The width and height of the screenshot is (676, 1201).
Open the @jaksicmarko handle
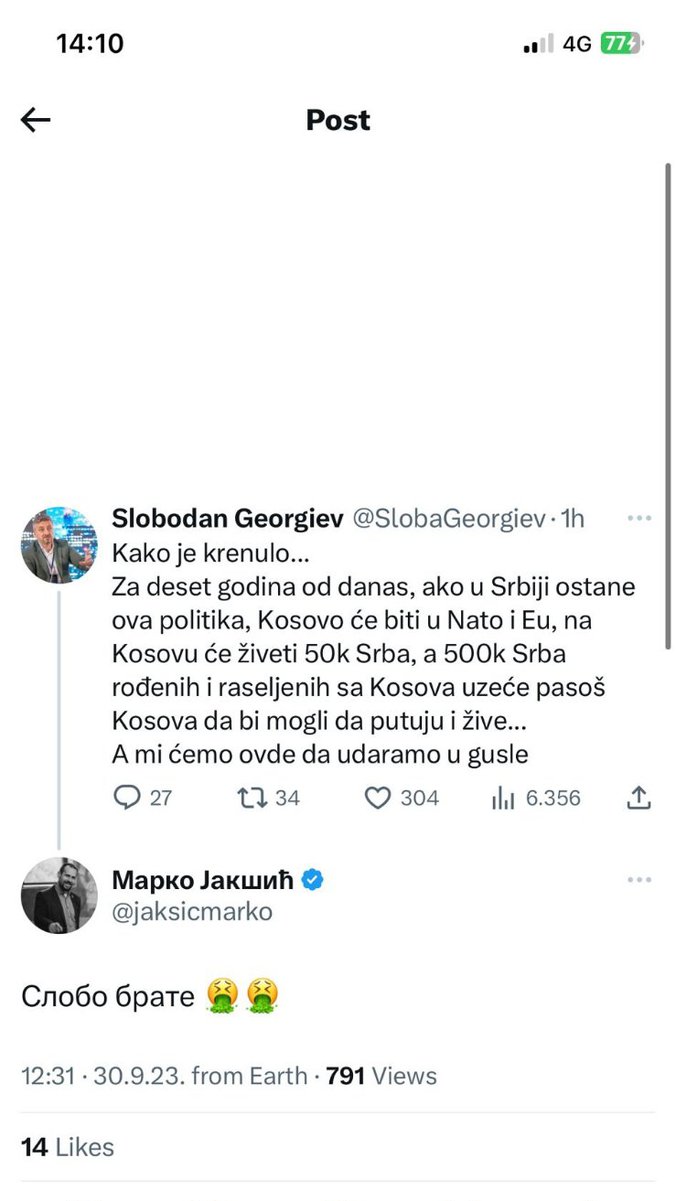(192, 912)
